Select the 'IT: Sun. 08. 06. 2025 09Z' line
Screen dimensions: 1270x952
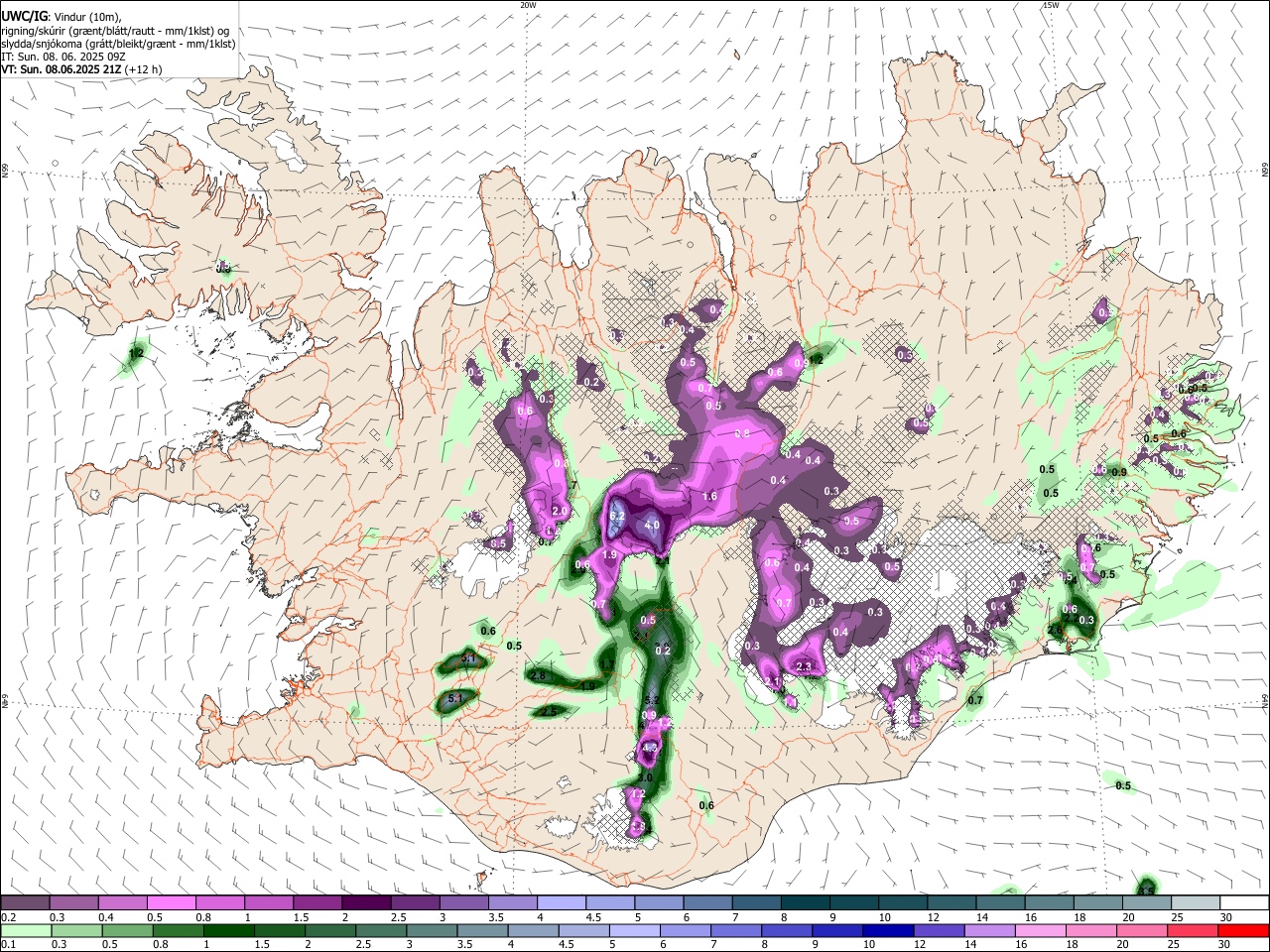coord(63,57)
